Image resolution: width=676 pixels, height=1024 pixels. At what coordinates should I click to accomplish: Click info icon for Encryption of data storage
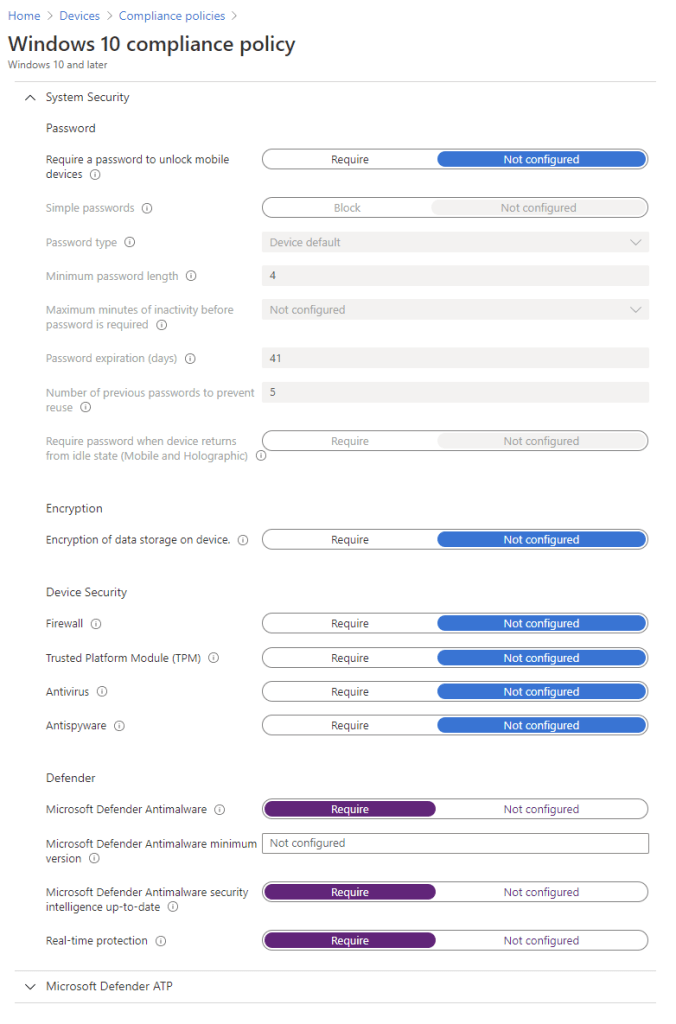pos(242,540)
